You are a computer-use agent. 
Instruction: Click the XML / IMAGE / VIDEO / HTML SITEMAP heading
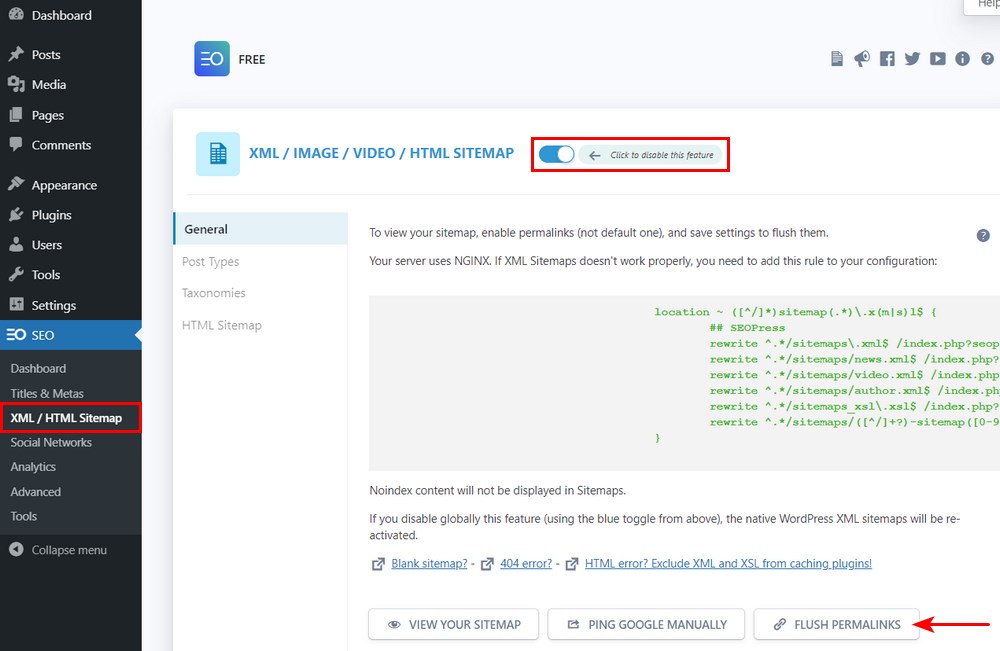click(x=381, y=153)
